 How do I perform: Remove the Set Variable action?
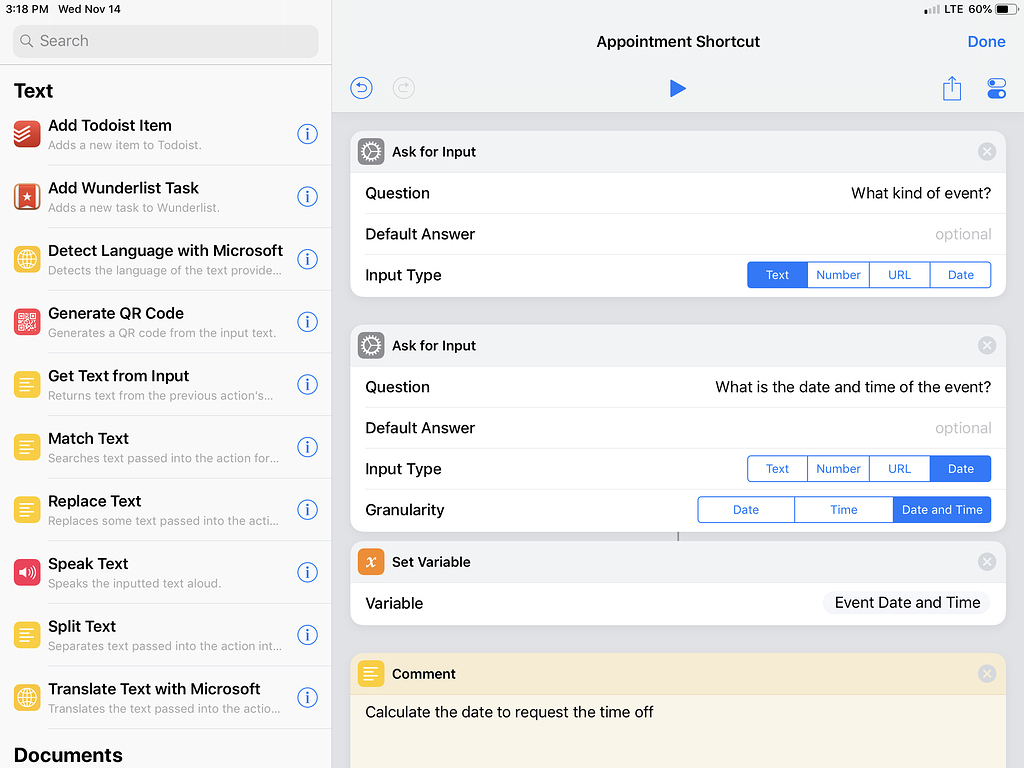click(x=987, y=562)
